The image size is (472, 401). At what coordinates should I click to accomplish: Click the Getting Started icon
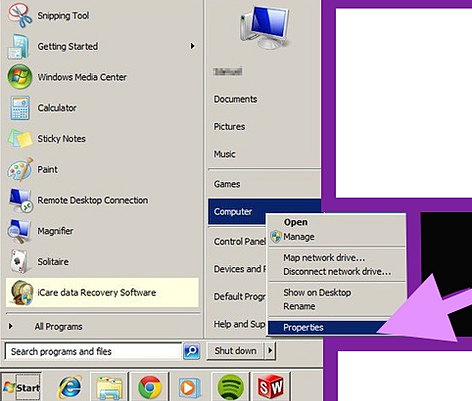(x=19, y=47)
